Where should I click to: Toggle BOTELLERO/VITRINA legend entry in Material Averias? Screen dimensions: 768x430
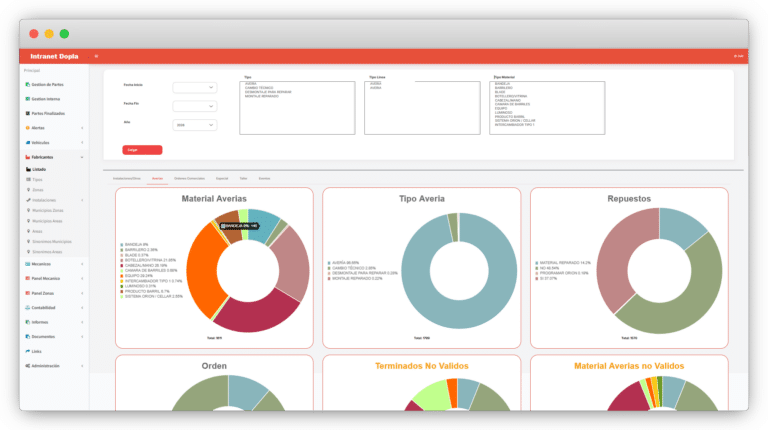coord(148,260)
